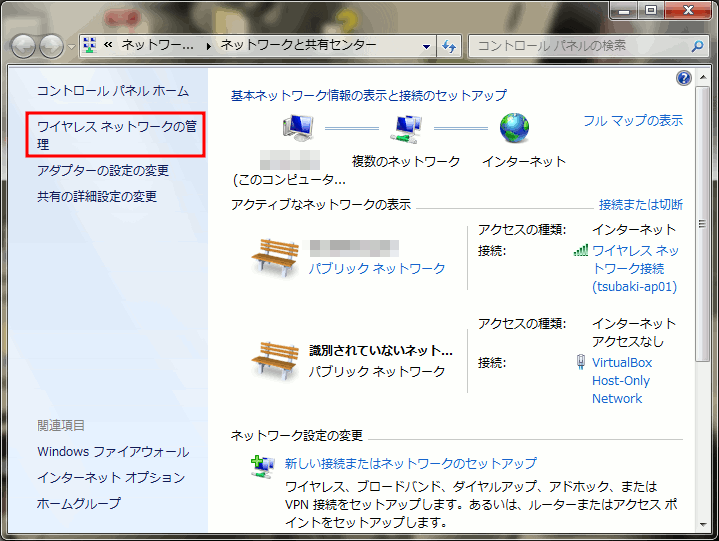Click 接続または切断 link

(x=640, y=205)
